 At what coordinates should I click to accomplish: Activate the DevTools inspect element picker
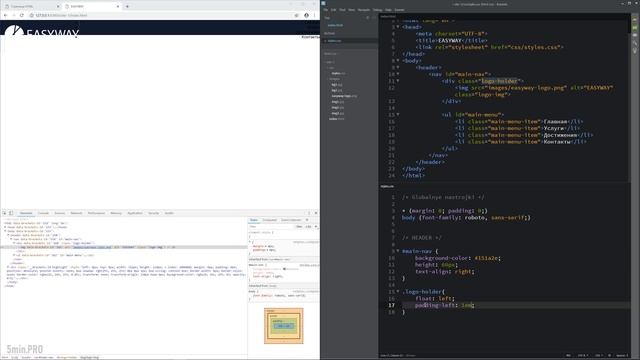[x=4, y=213]
